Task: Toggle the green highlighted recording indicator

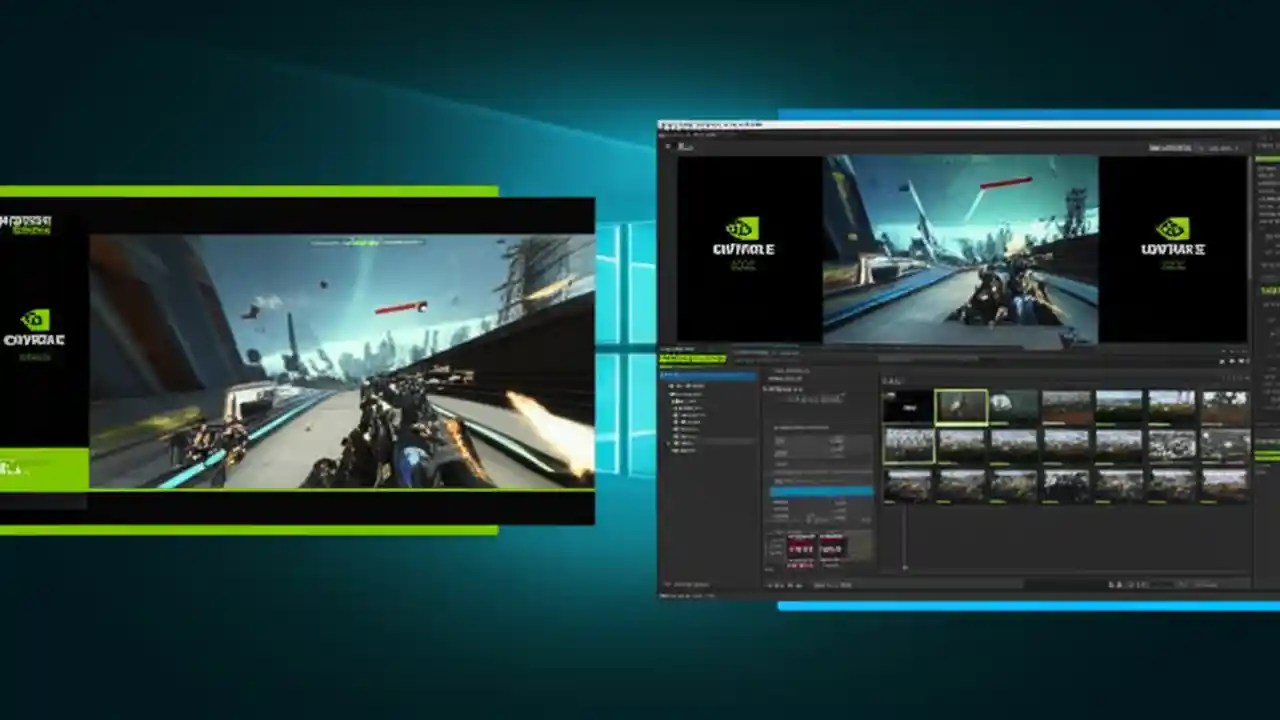Action: [693, 357]
